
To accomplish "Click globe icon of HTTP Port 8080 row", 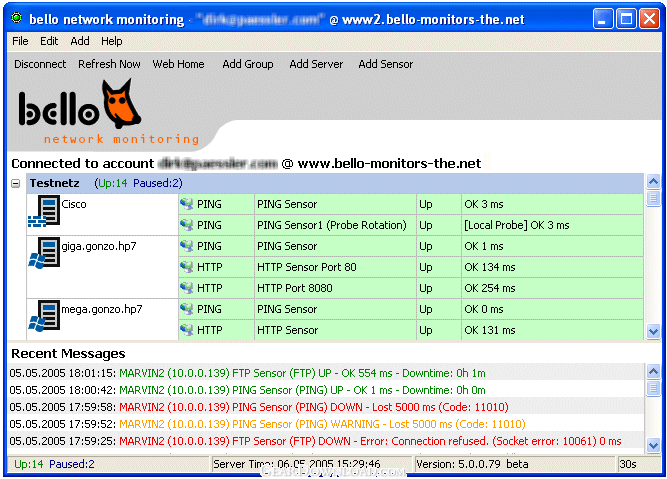I will click(x=186, y=288).
